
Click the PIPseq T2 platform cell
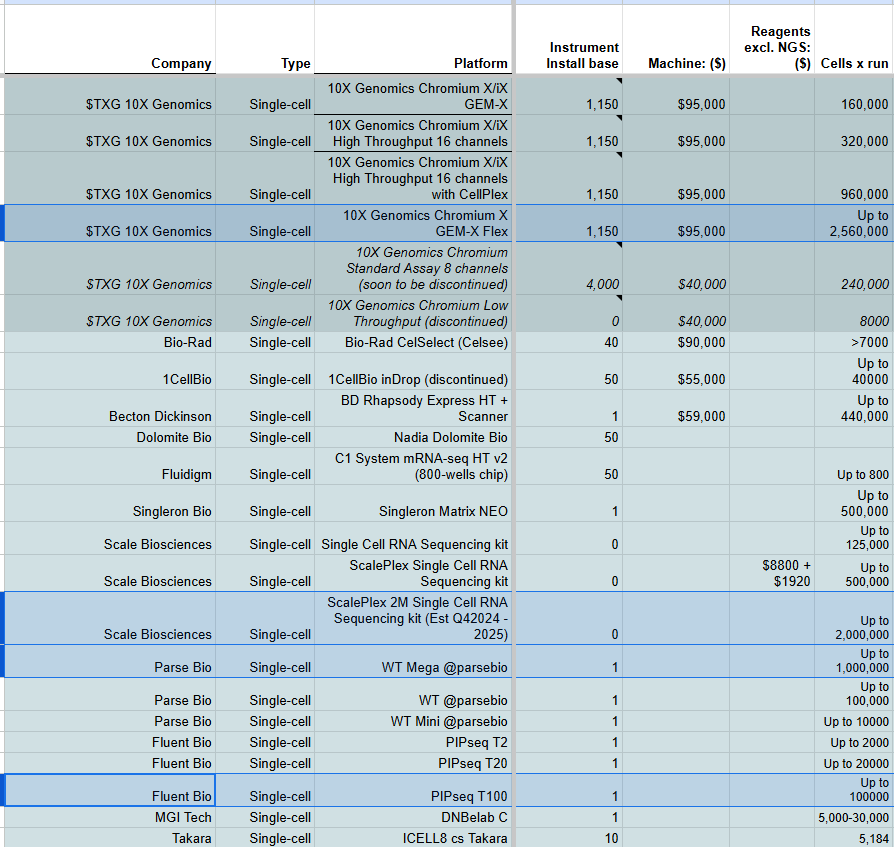(413, 743)
